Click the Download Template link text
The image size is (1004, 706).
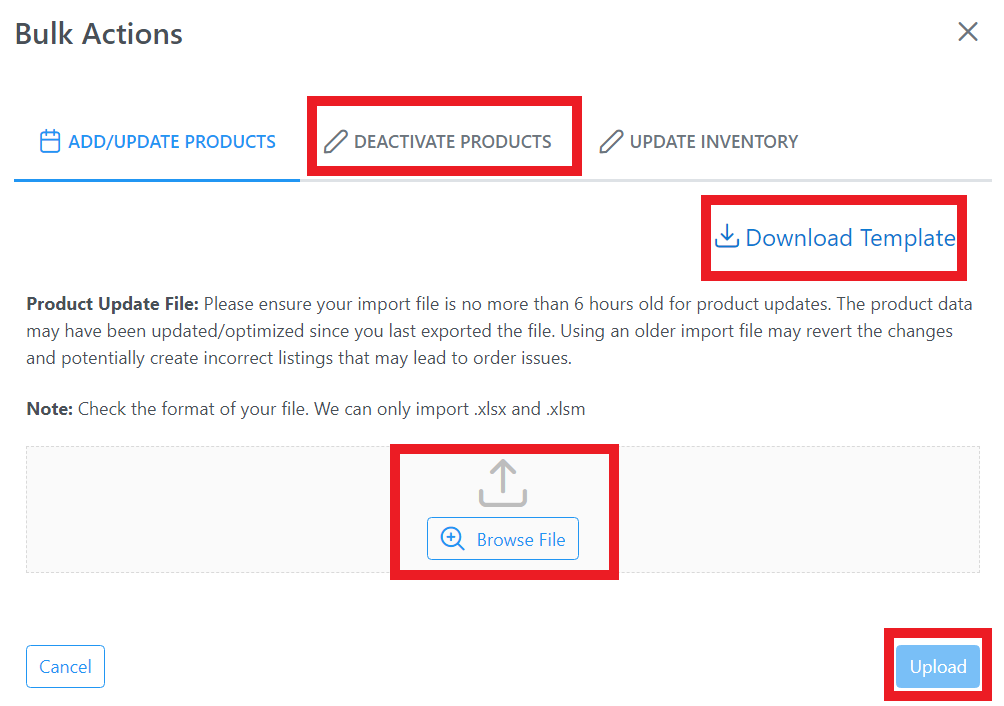(850, 237)
